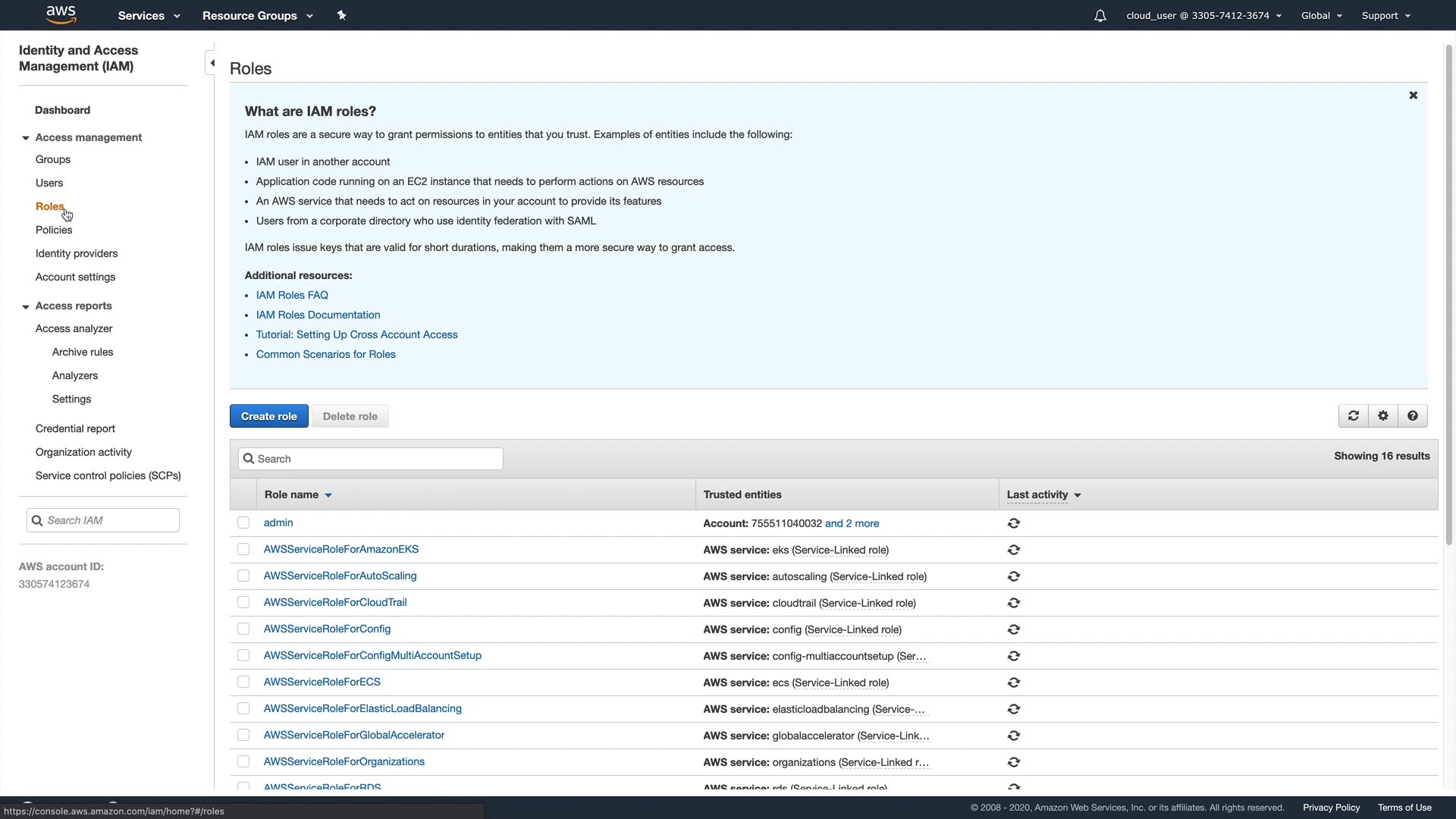
Task: Expand the Global region dropdown
Action: (1321, 15)
